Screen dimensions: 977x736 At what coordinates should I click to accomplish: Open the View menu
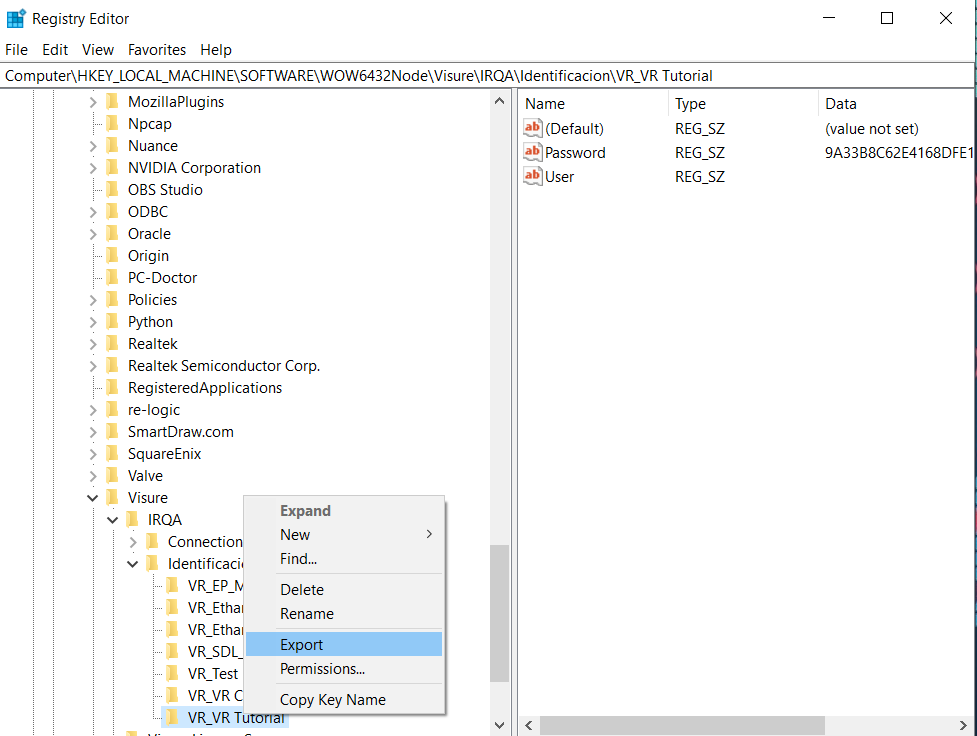tap(98, 50)
